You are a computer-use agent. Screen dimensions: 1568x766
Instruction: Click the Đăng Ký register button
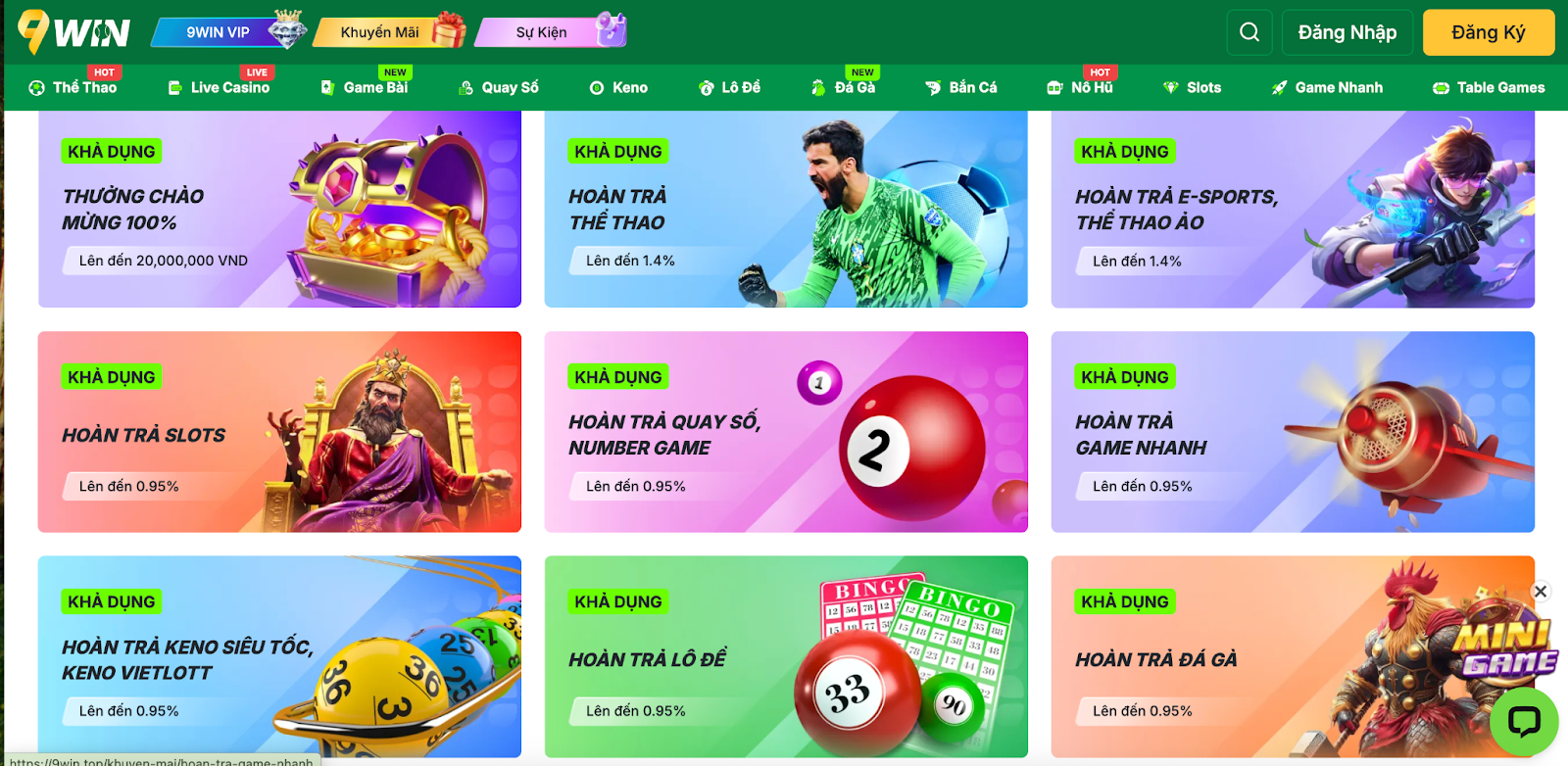click(x=1489, y=32)
